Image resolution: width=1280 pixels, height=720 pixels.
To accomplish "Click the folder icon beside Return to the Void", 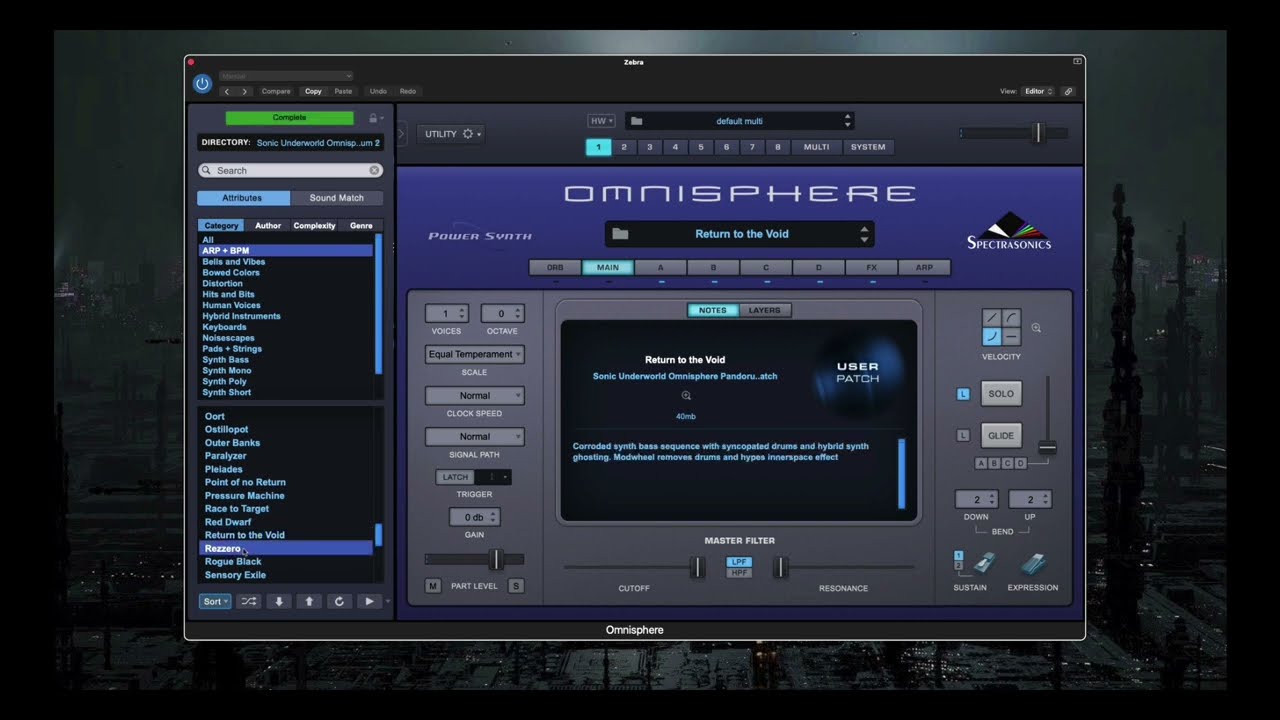I will (620, 234).
